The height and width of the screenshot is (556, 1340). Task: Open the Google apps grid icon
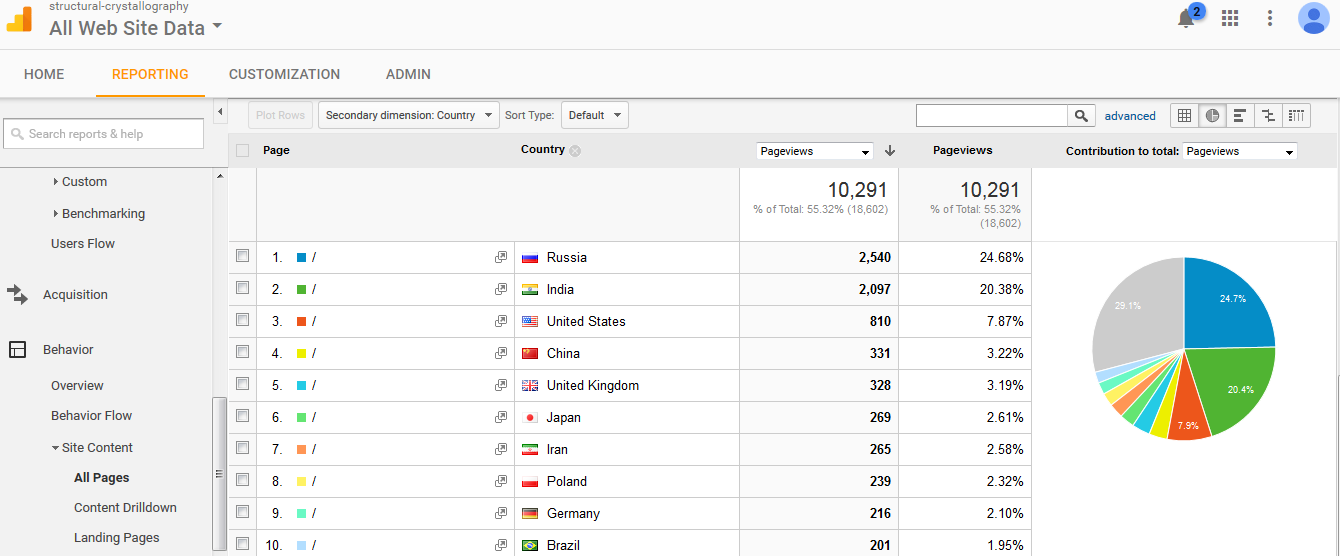[x=1230, y=18]
